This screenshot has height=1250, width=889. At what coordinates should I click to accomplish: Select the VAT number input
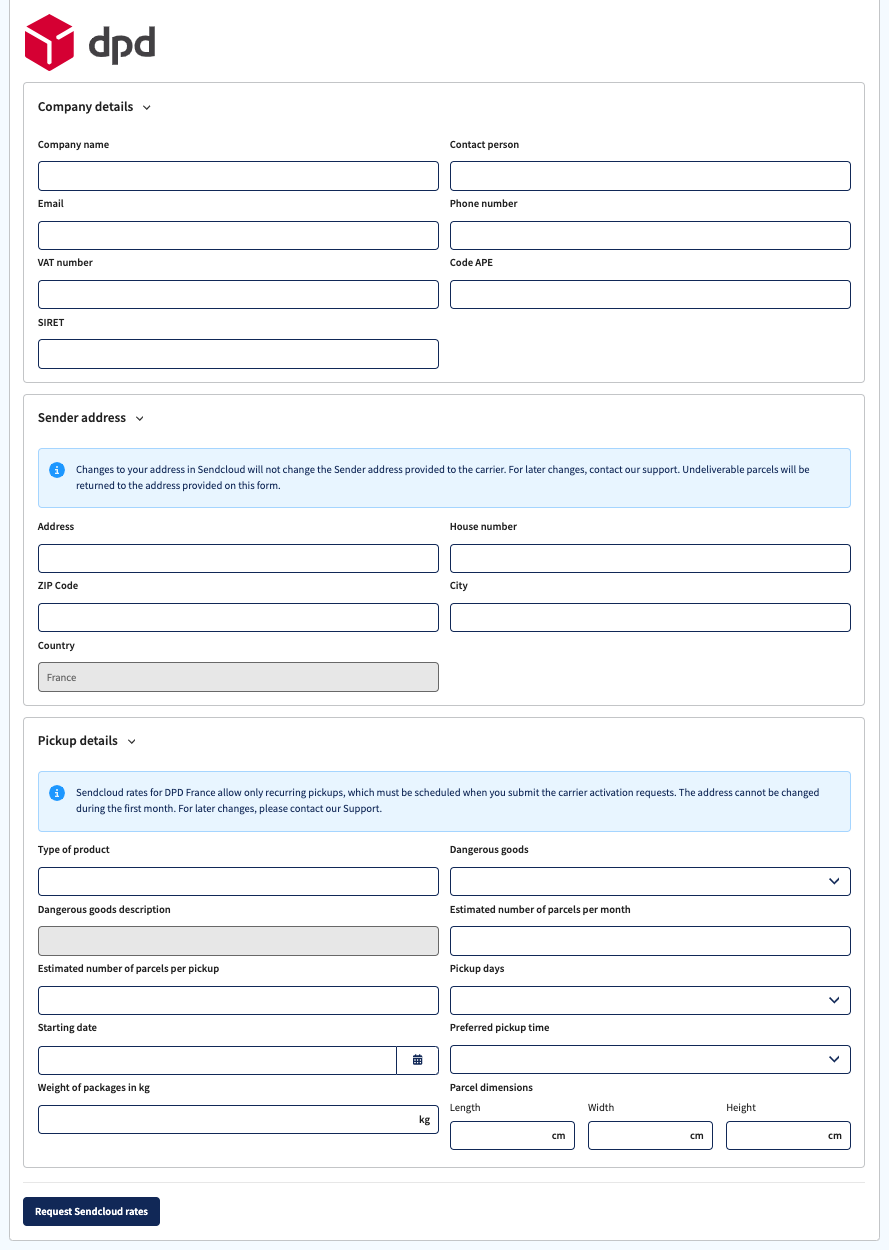pos(238,294)
